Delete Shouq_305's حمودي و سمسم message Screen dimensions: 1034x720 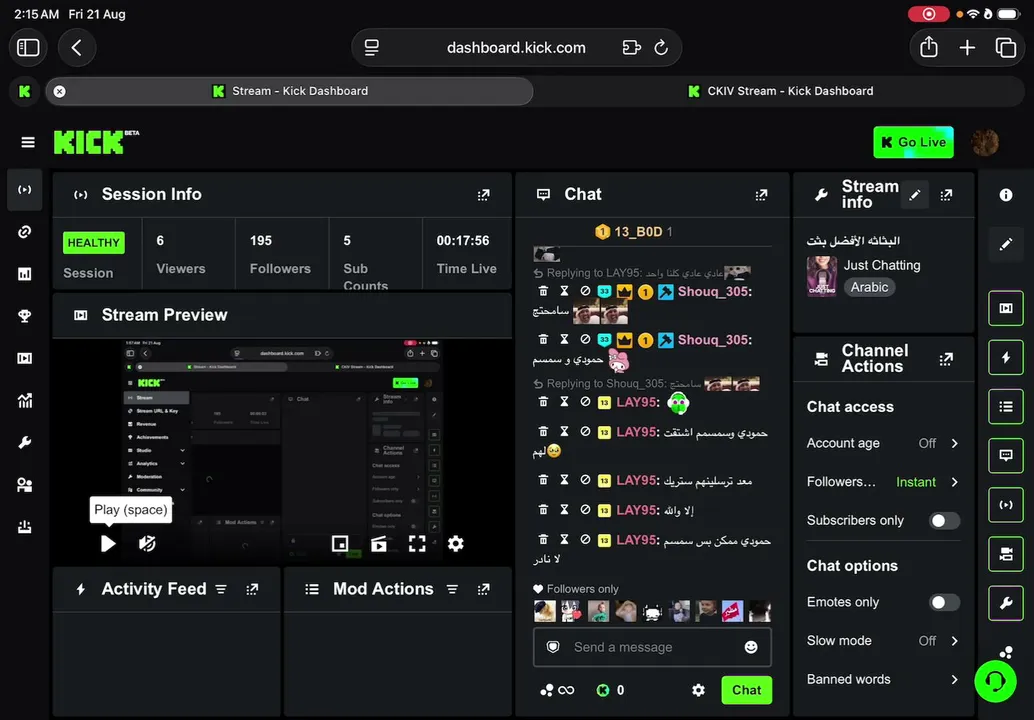coord(543,340)
